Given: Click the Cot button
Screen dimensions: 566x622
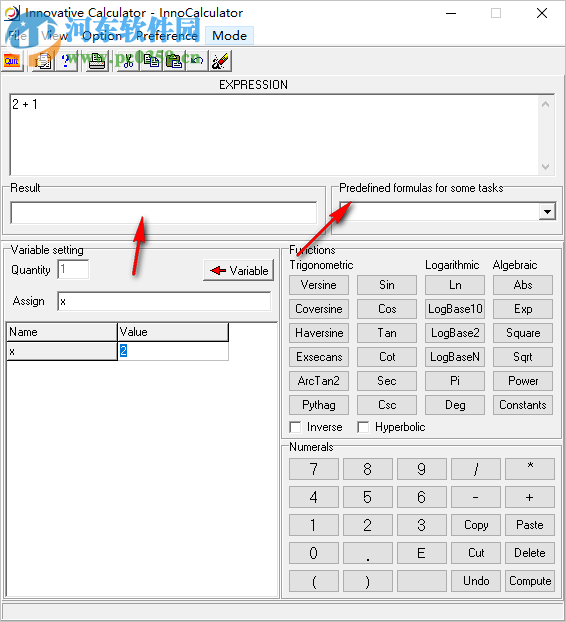Looking at the screenshot, I should [387, 357].
